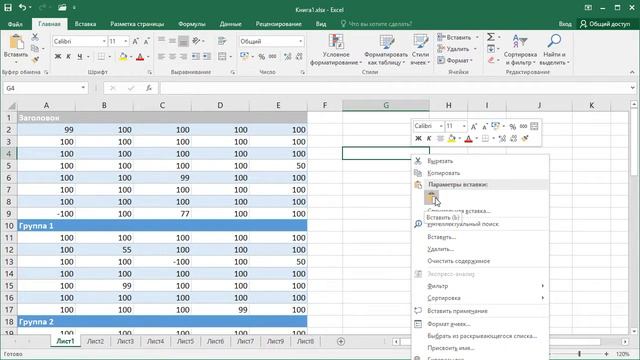Viewport: 640px width, 360px height.
Task: Open the Name Box dropdown arrow next to G4
Action: (x=83, y=88)
